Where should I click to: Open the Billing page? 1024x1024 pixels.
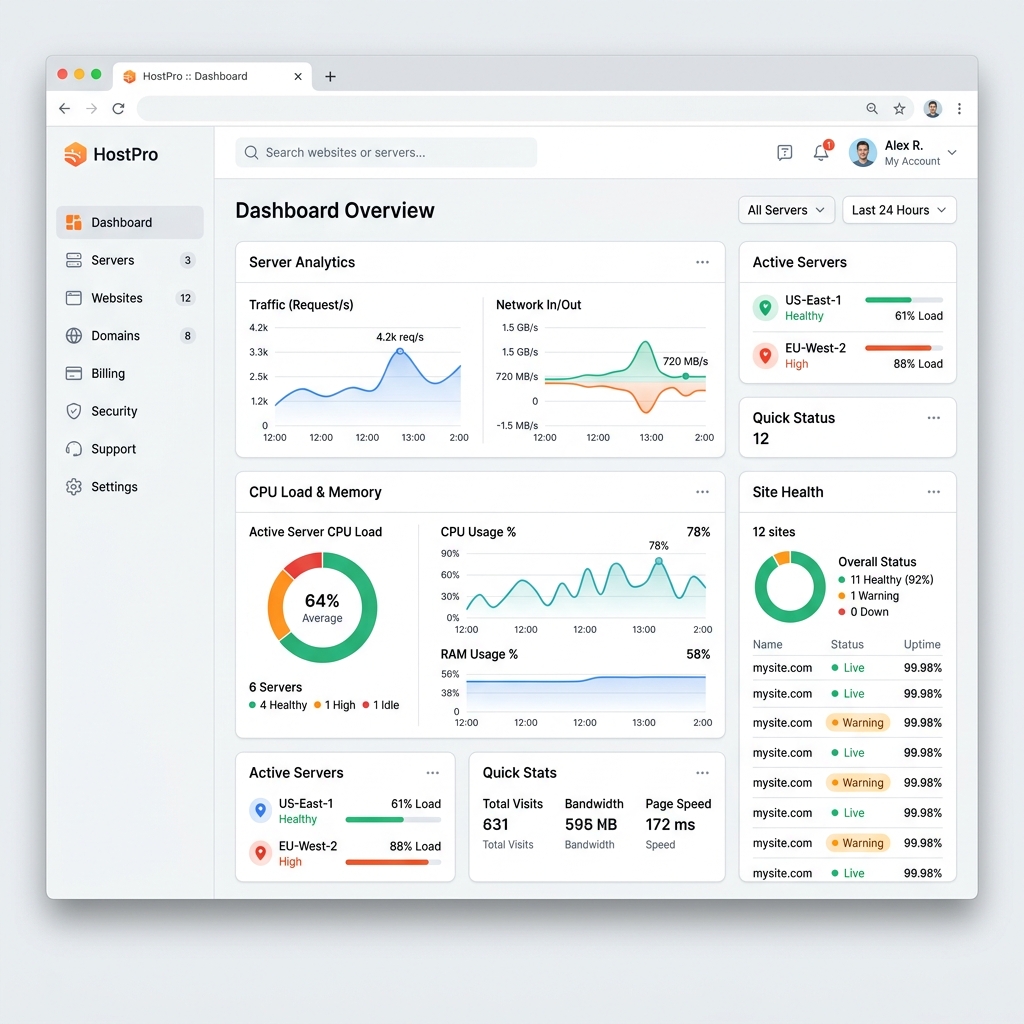(x=130, y=374)
